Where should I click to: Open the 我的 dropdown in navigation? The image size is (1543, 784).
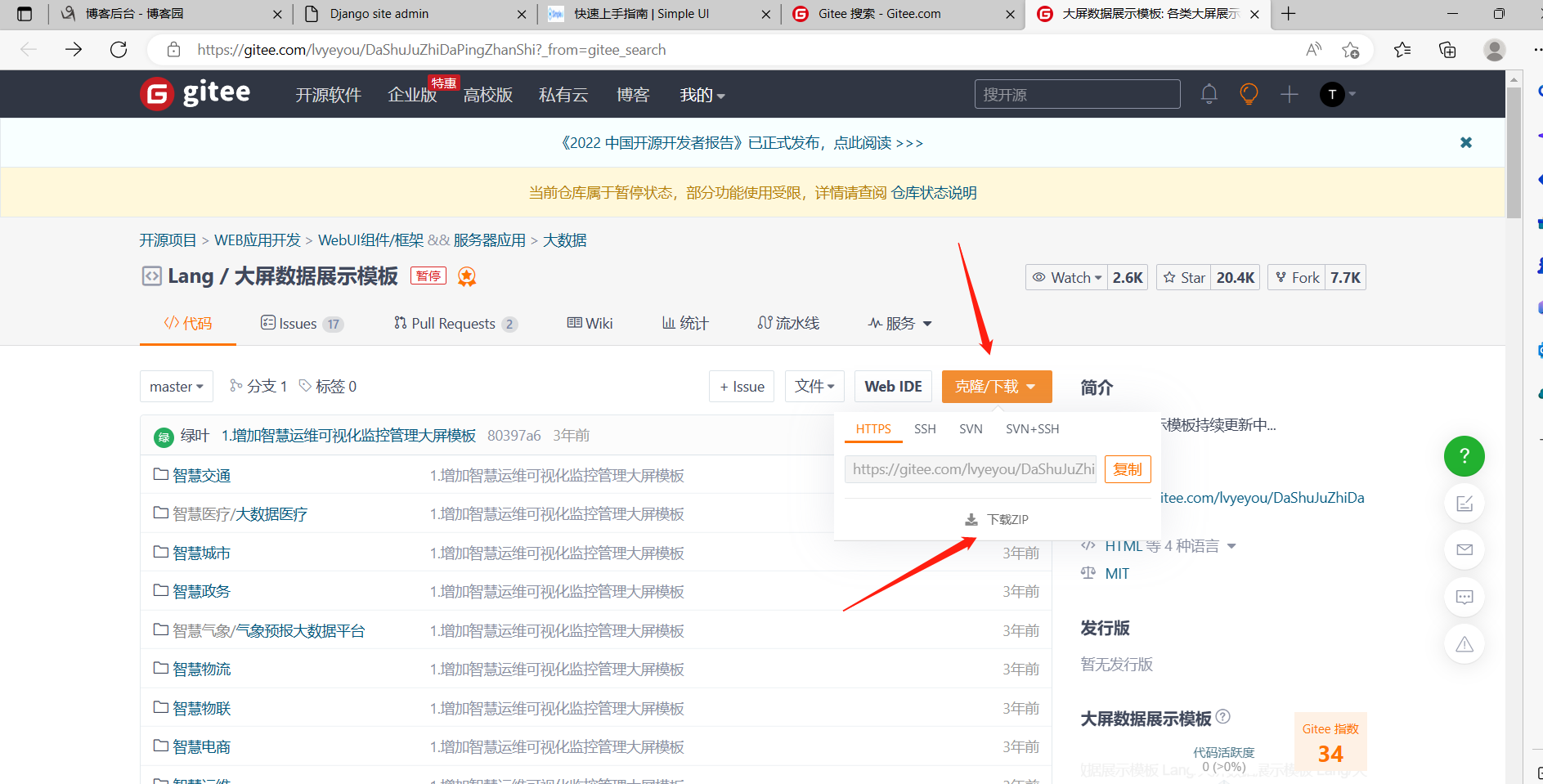click(x=702, y=95)
